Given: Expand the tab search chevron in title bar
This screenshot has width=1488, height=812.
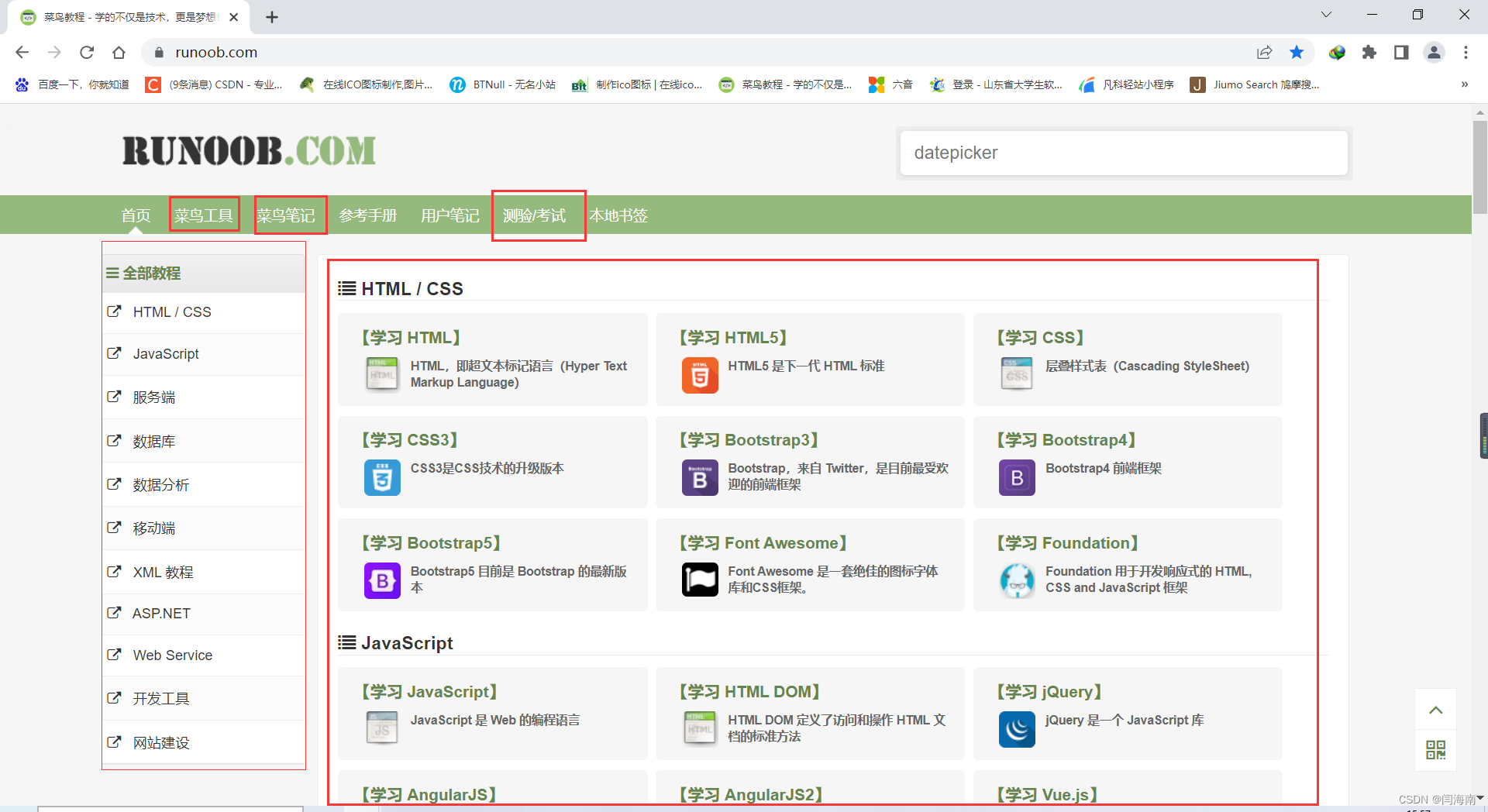Looking at the screenshot, I should 1325,15.
